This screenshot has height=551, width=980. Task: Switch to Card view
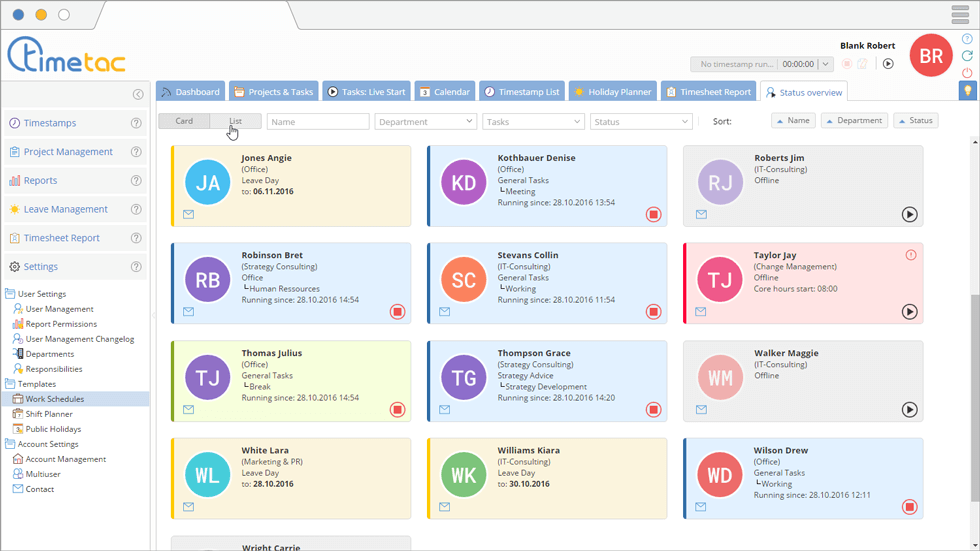(184, 121)
